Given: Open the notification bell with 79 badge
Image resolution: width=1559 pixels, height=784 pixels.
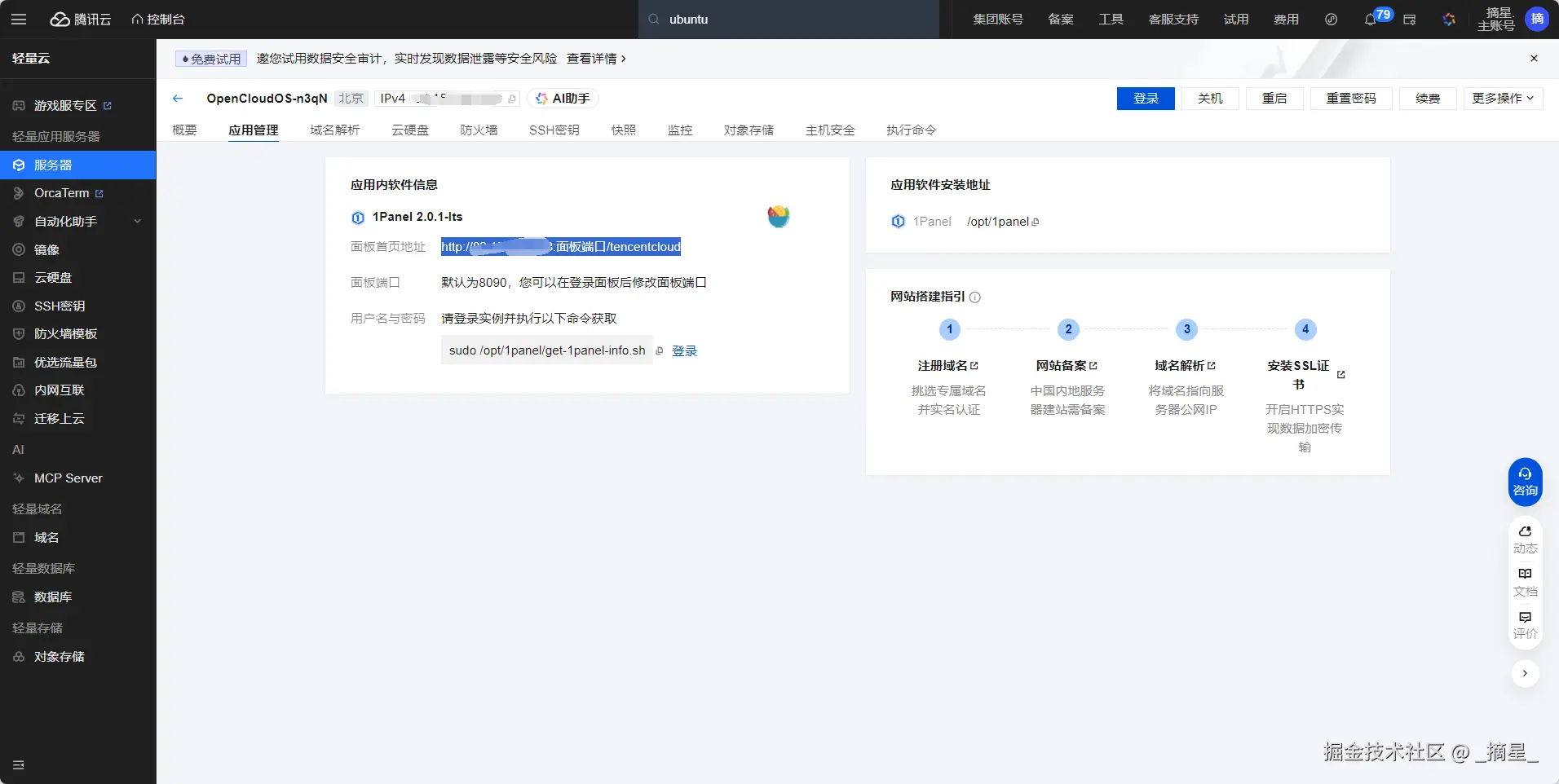Looking at the screenshot, I should tap(1371, 20).
